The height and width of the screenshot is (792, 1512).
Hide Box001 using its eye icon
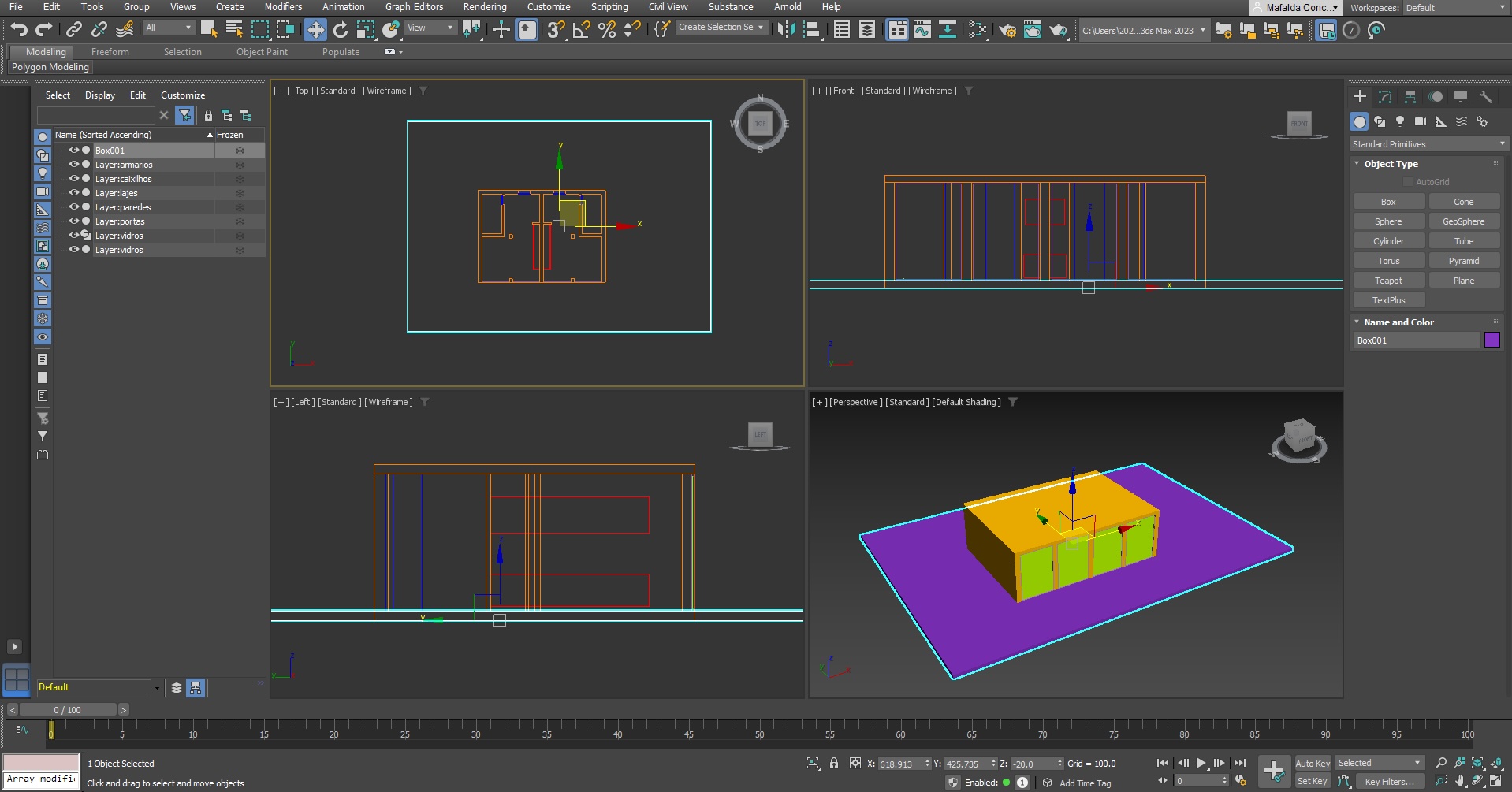click(x=73, y=151)
